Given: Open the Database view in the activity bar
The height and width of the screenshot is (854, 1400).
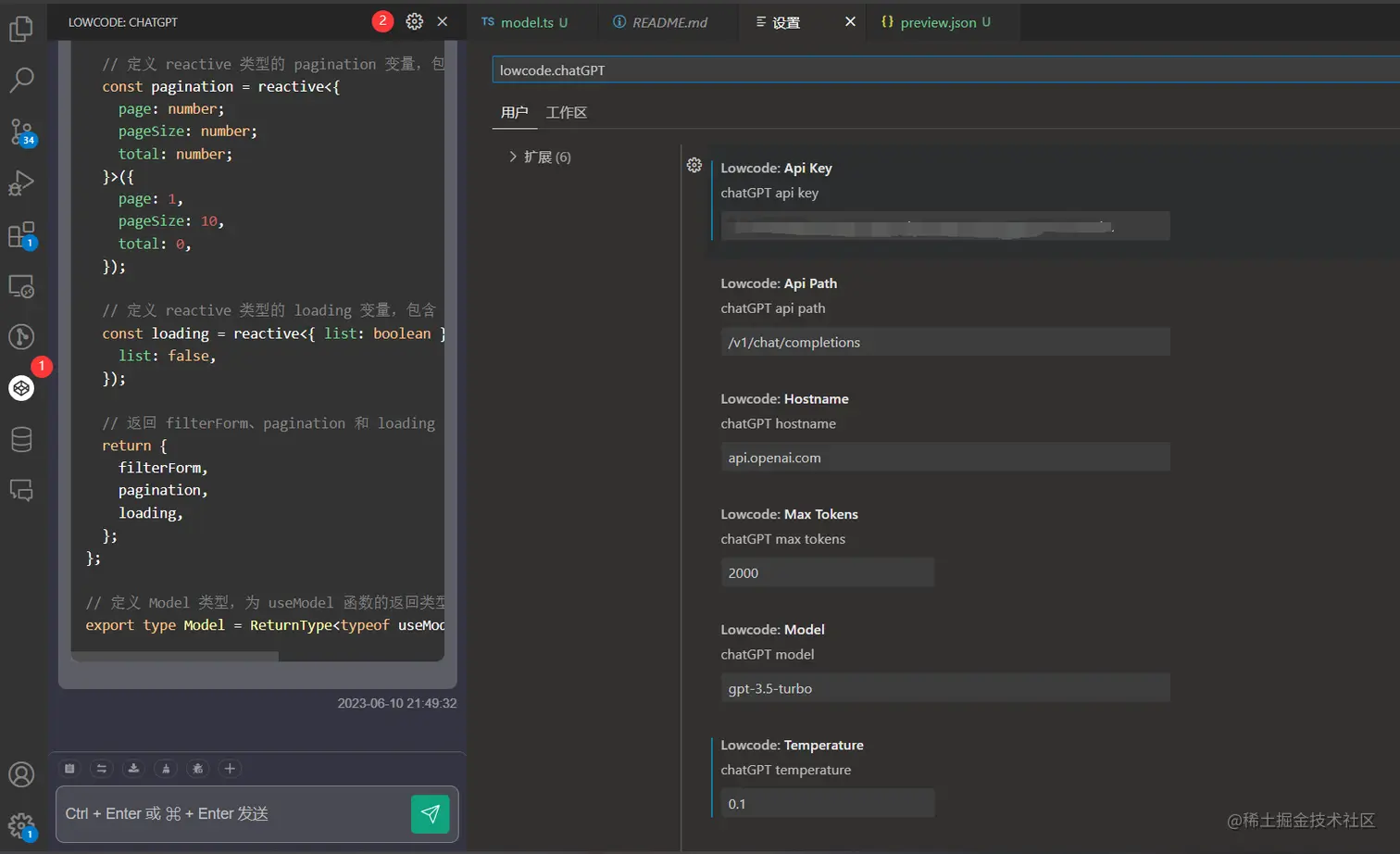Looking at the screenshot, I should pyautogui.click(x=21, y=439).
